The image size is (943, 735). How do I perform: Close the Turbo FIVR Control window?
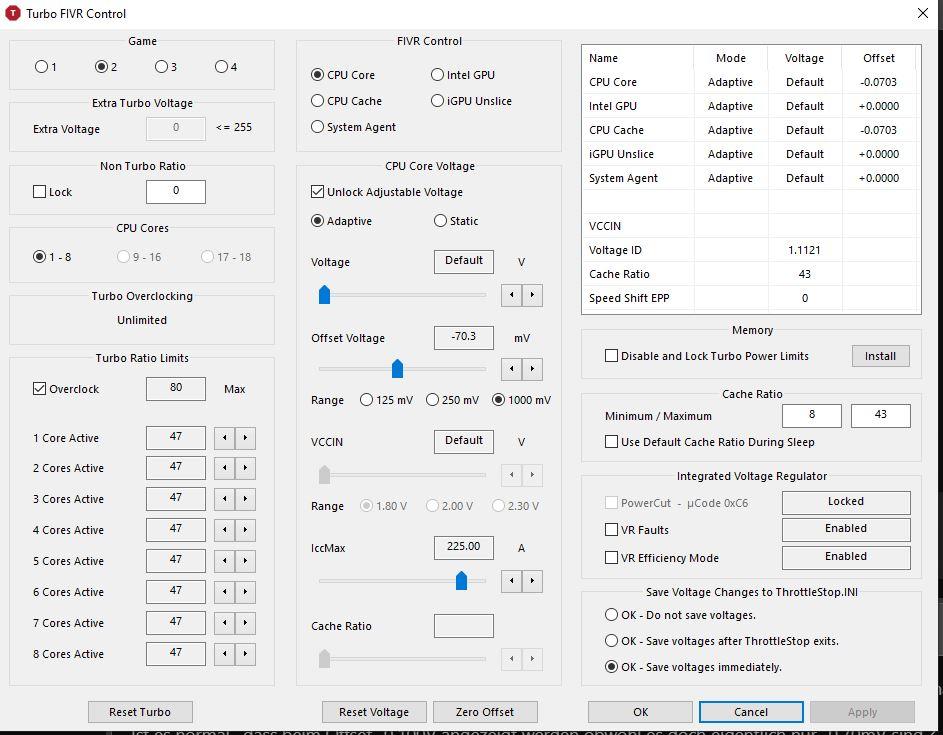(923, 13)
